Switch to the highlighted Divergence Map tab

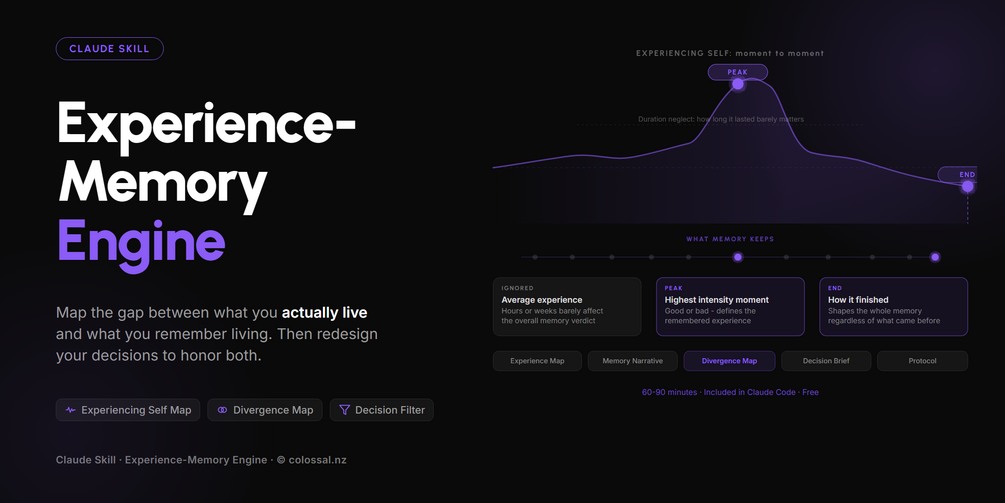(729, 361)
